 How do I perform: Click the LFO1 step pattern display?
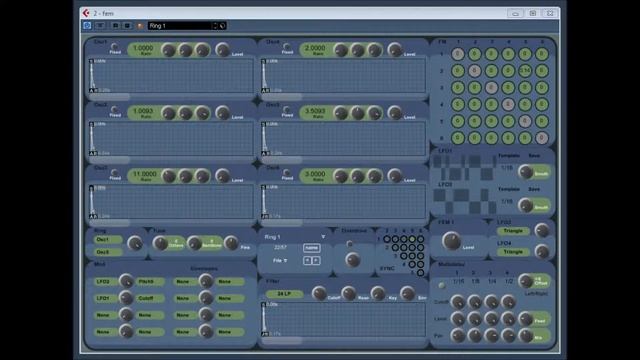click(x=464, y=168)
